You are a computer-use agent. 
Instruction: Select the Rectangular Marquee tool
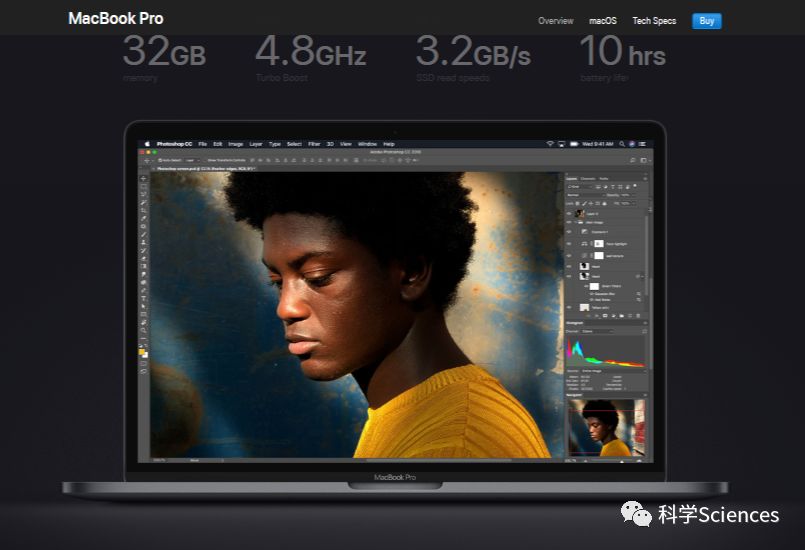143,186
